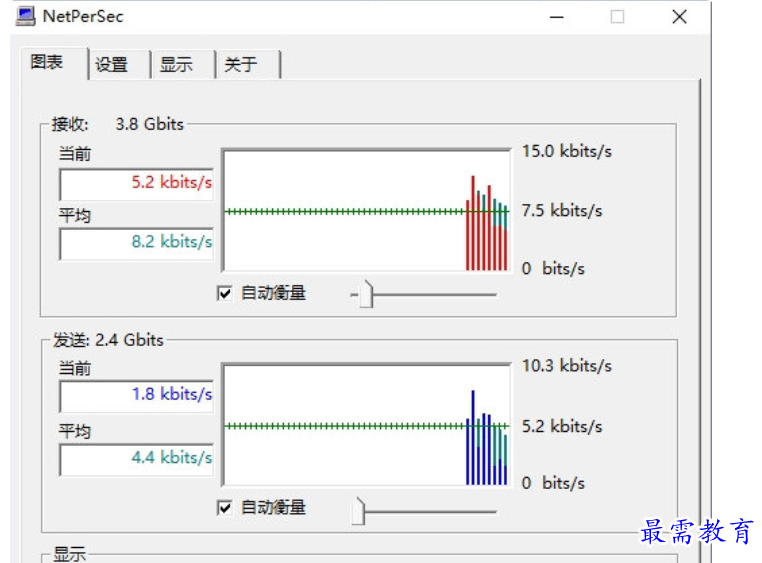
Task: Click the receive traffic graph with red bars
Action: point(366,210)
